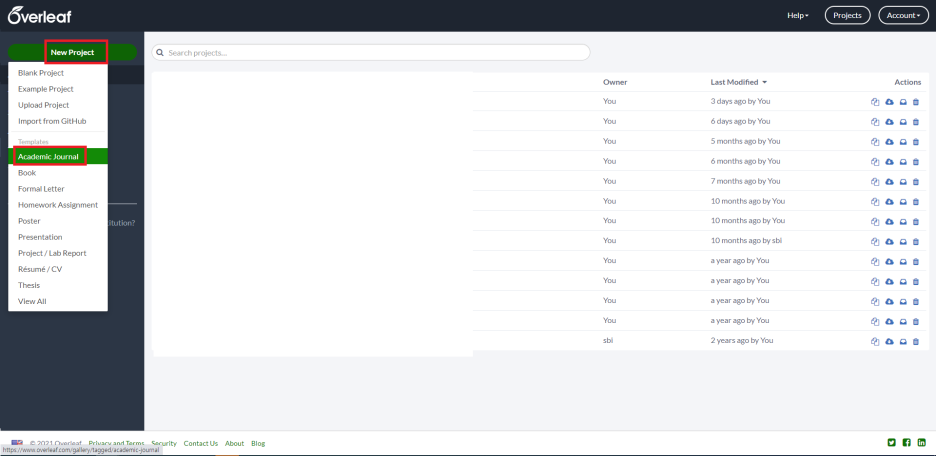This screenshot has height=456, width=936.
Task: Download the project modified 6 days ago
Action: [889, 122]
